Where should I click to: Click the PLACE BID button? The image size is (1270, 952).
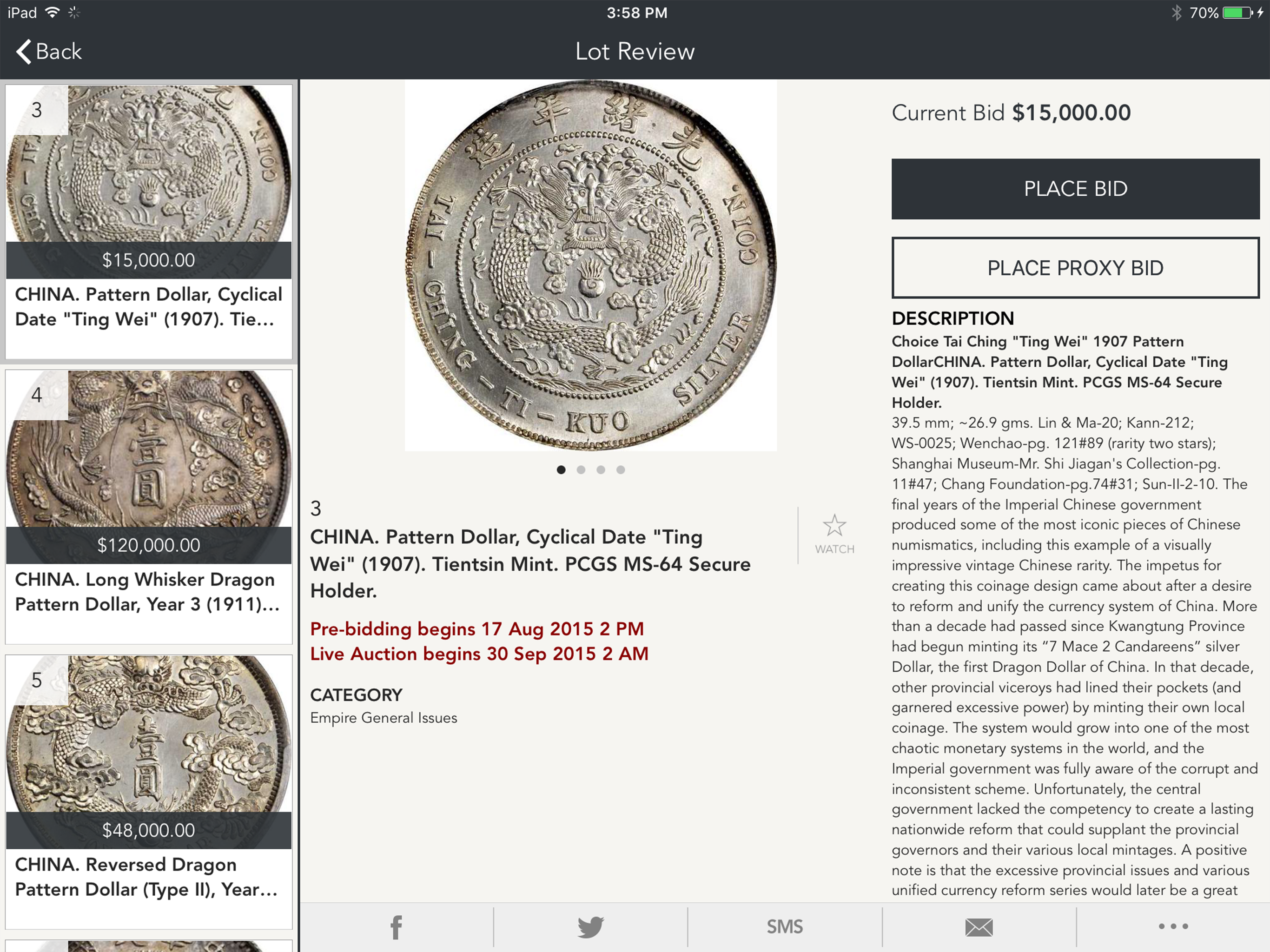coord(1075,189)
